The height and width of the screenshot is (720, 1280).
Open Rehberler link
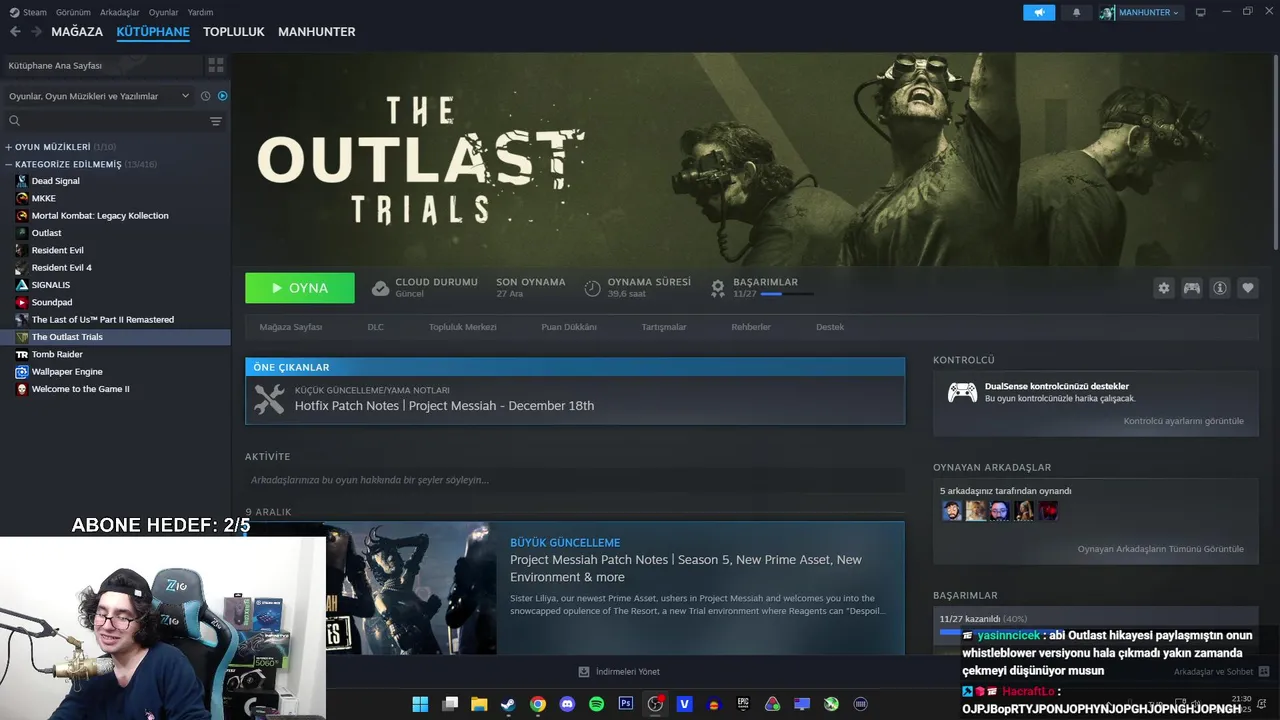click(751, 327)
